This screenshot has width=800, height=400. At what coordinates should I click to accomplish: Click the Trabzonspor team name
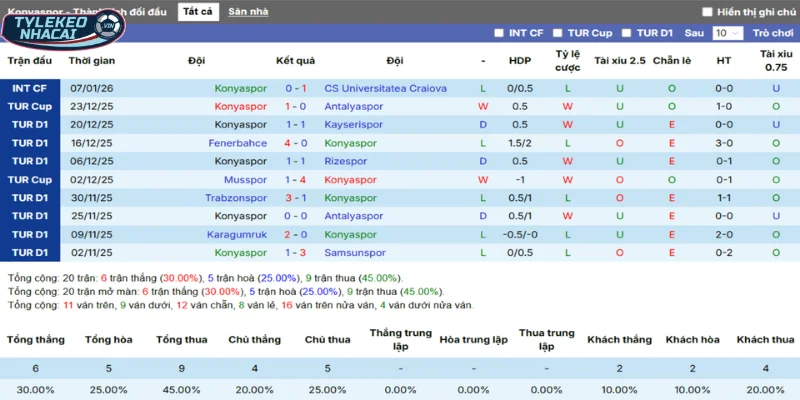236,198
